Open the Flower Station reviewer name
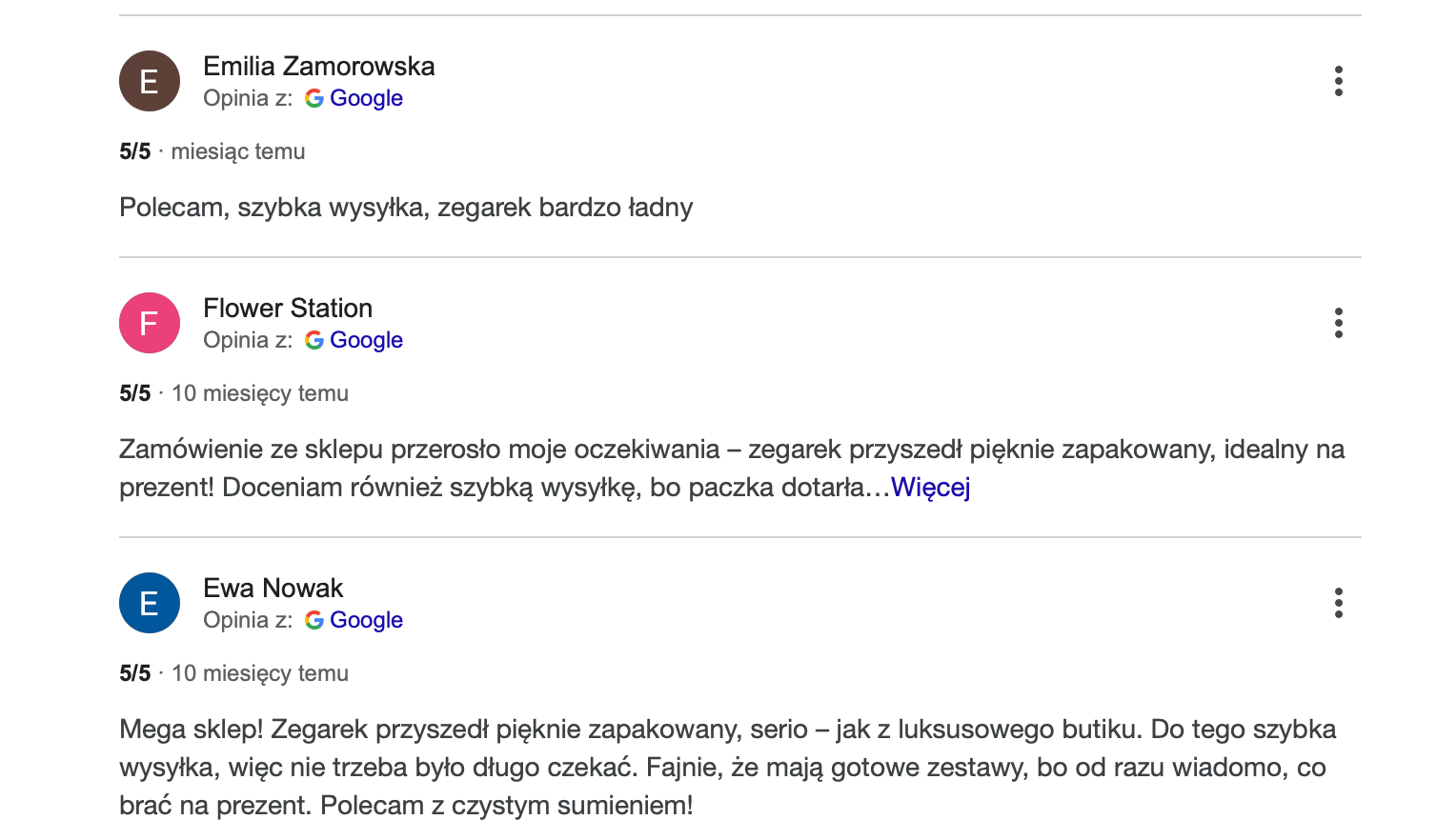Screen dimensions: 1437x840 click(288, 308)
